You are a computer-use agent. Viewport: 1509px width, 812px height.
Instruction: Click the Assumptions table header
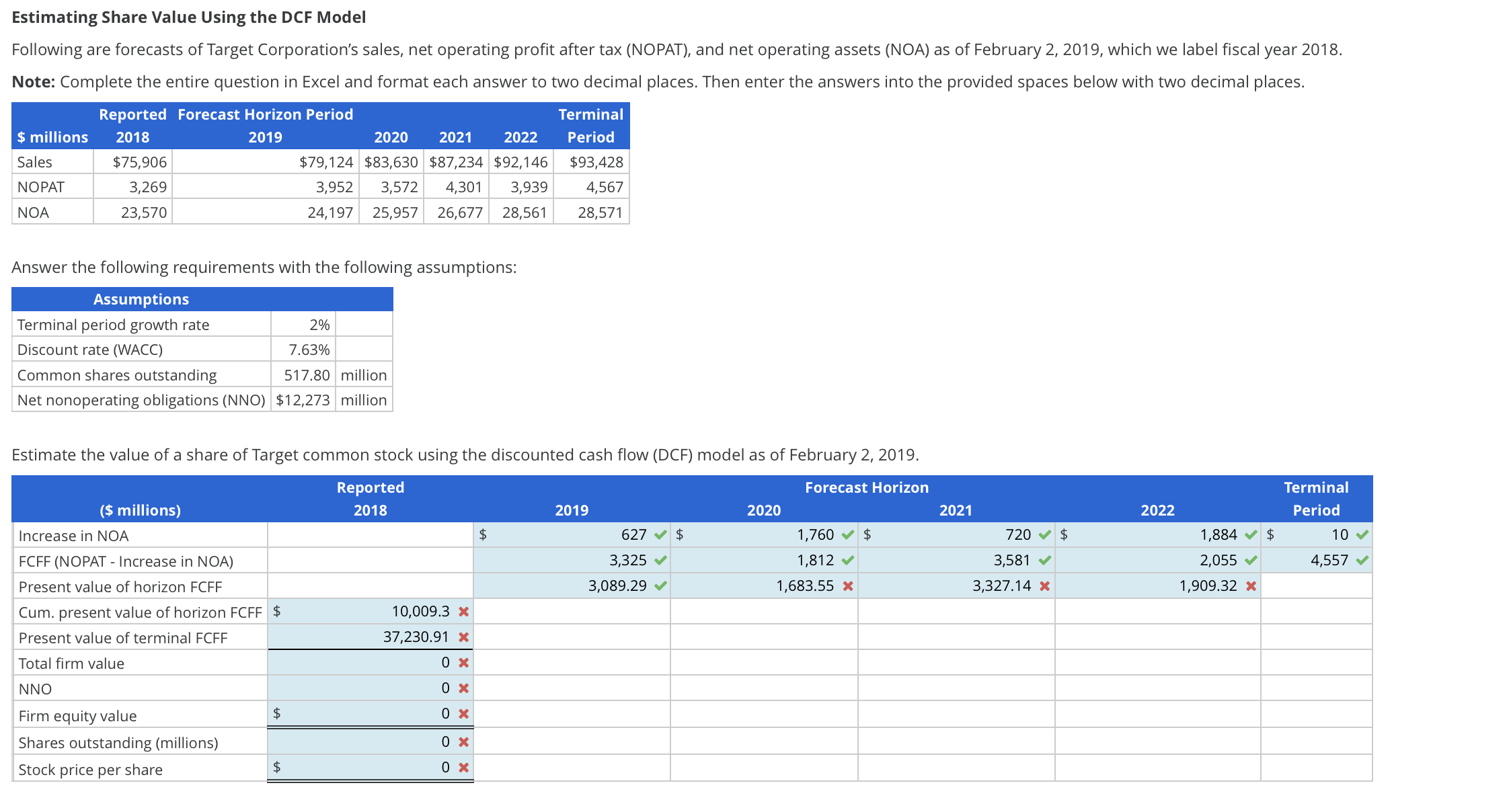point(141,298)
